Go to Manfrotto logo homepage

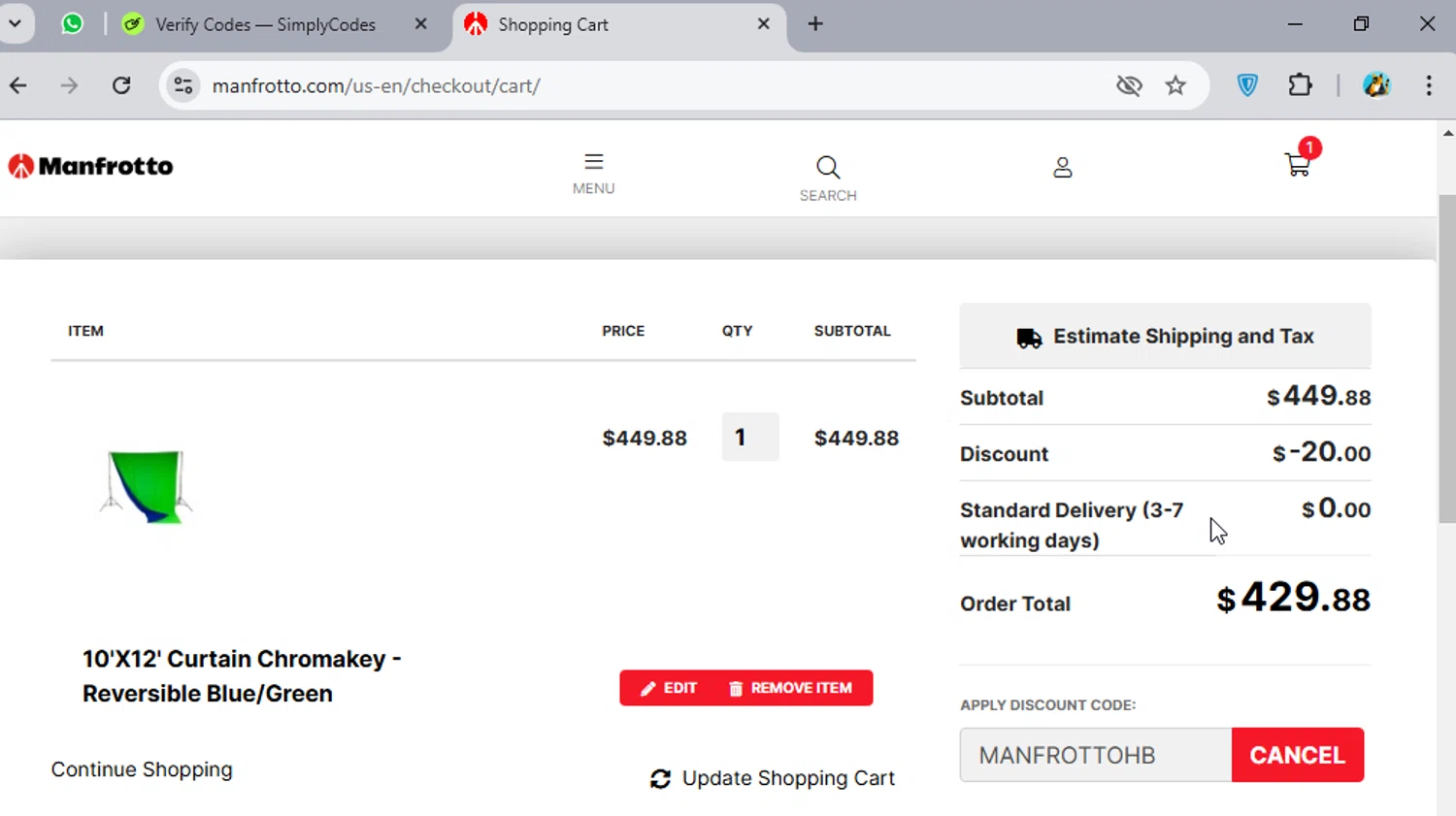pyautogui.click(x=91, y=166)
